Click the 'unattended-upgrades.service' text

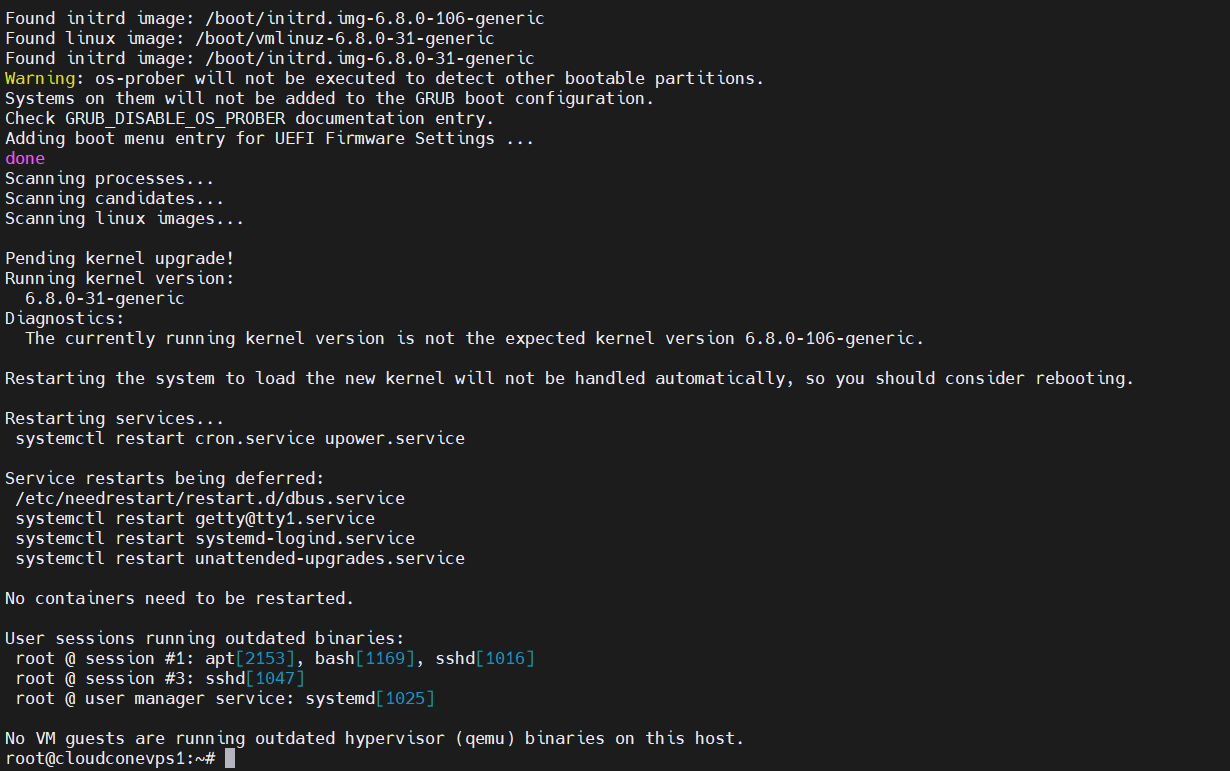coord(330,558)
